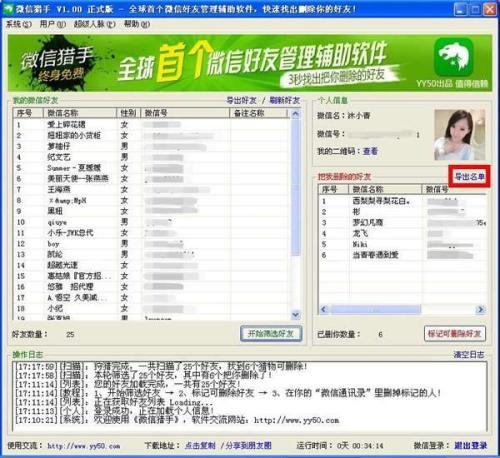Click the app icon in the title bar
This screenshot has width=500, height=458.
(7, 8)
